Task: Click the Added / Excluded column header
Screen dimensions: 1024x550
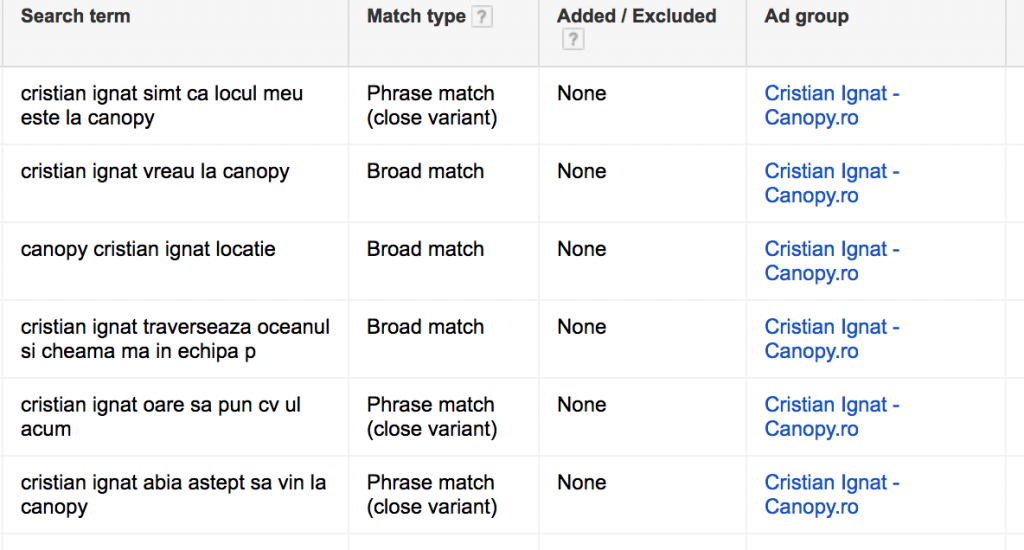Action: click(x=636, y=16)
